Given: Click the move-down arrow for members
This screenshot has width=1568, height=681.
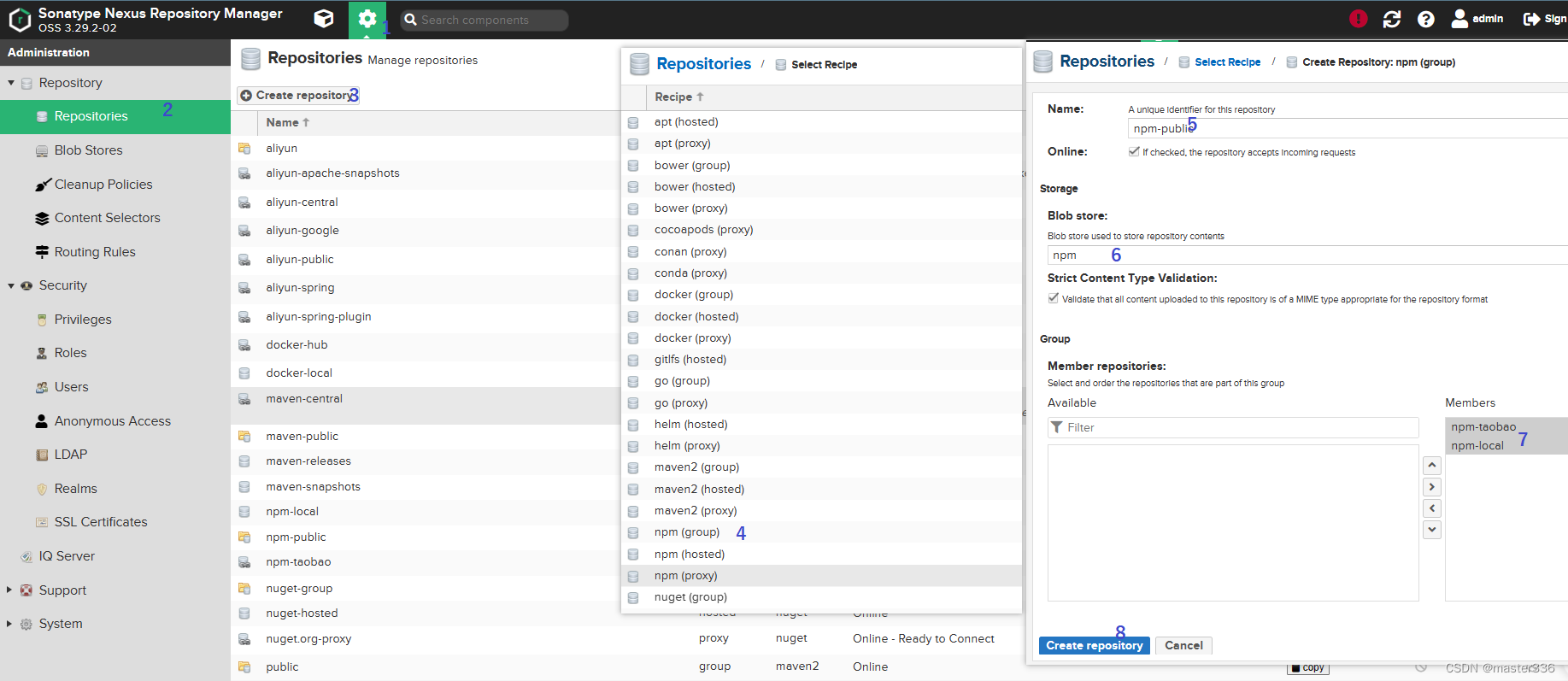Looking at the screenshot, I should click(x=1432, y=530).
